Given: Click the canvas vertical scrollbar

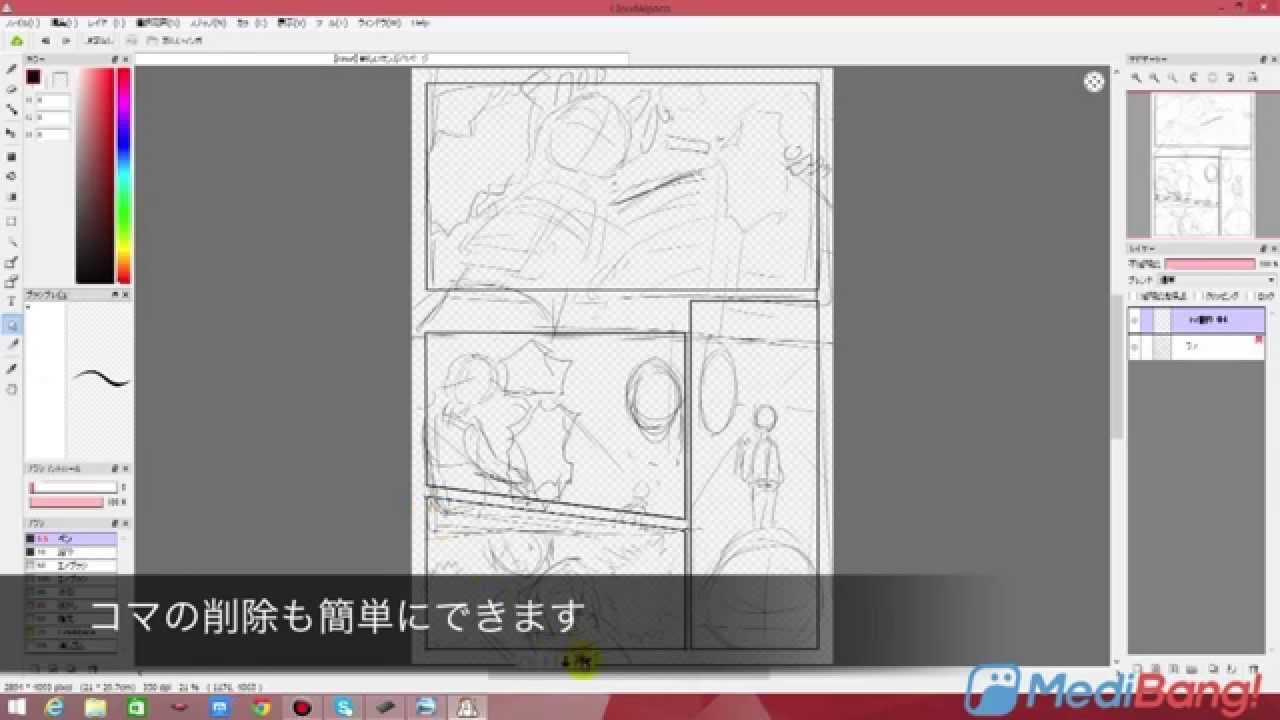Looking at the screenshot, I should 1117,365.
